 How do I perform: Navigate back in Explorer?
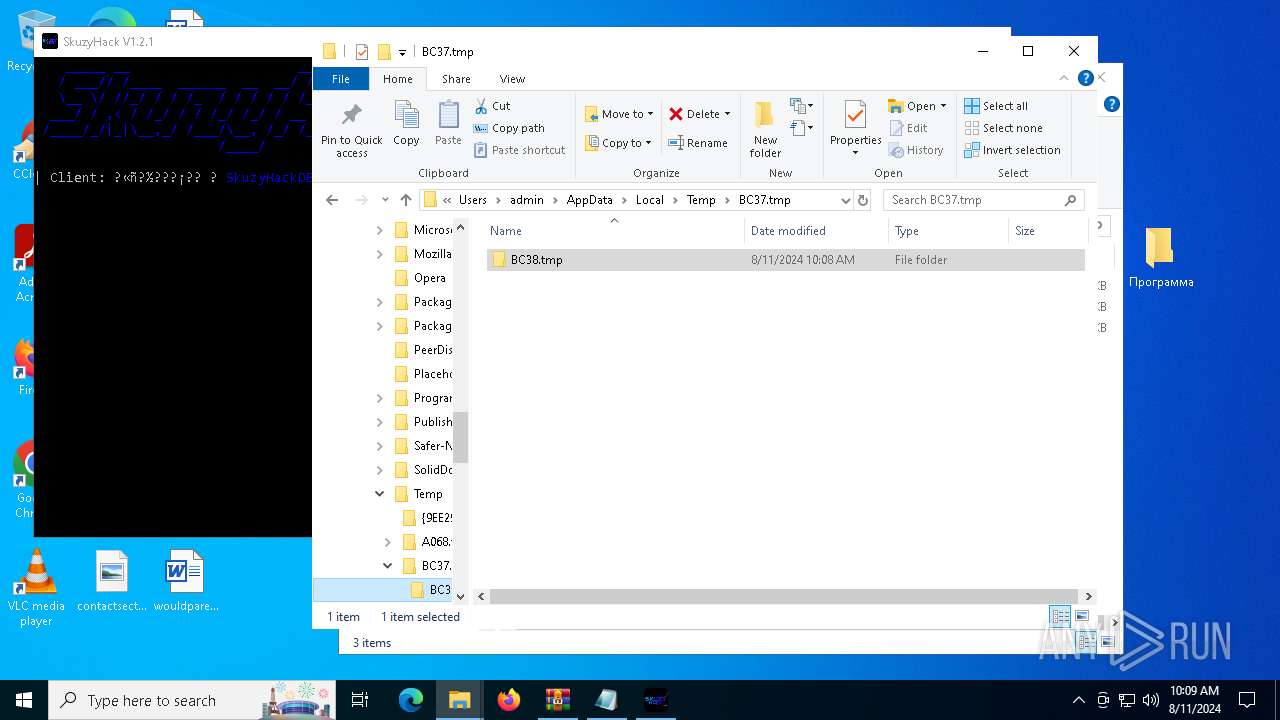(x=333, y=200)
